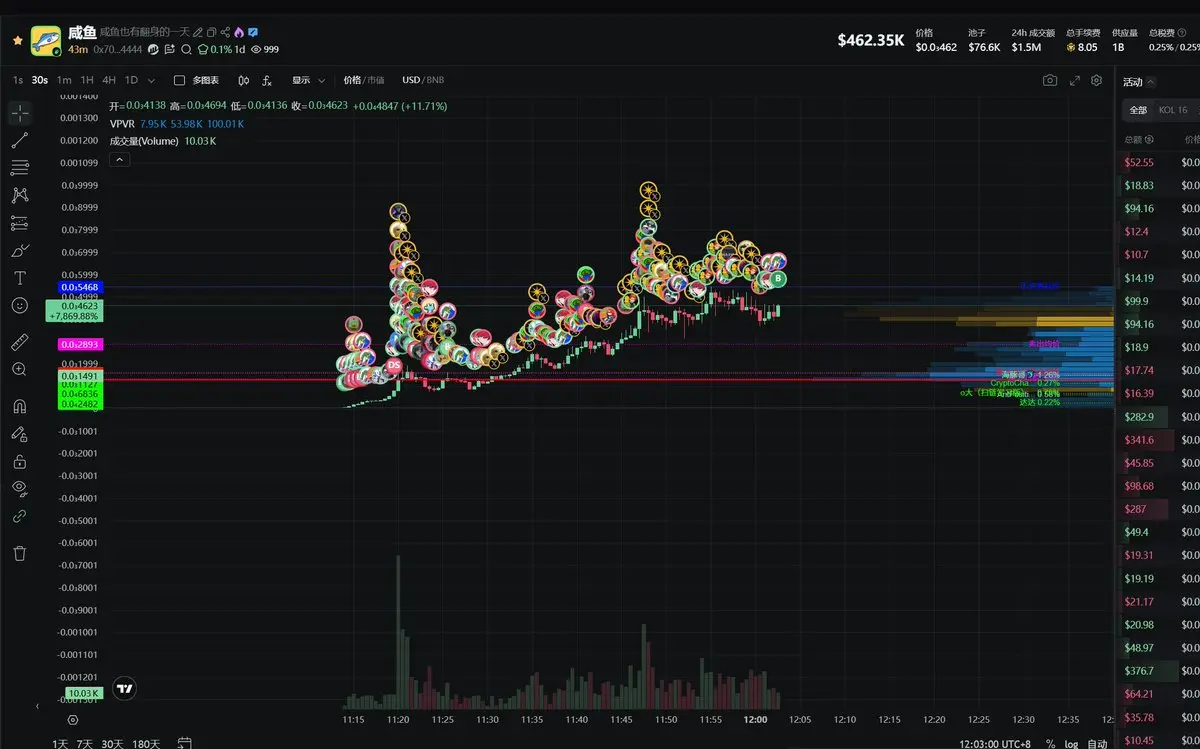Select the 4H timeframe

[109, 80]
